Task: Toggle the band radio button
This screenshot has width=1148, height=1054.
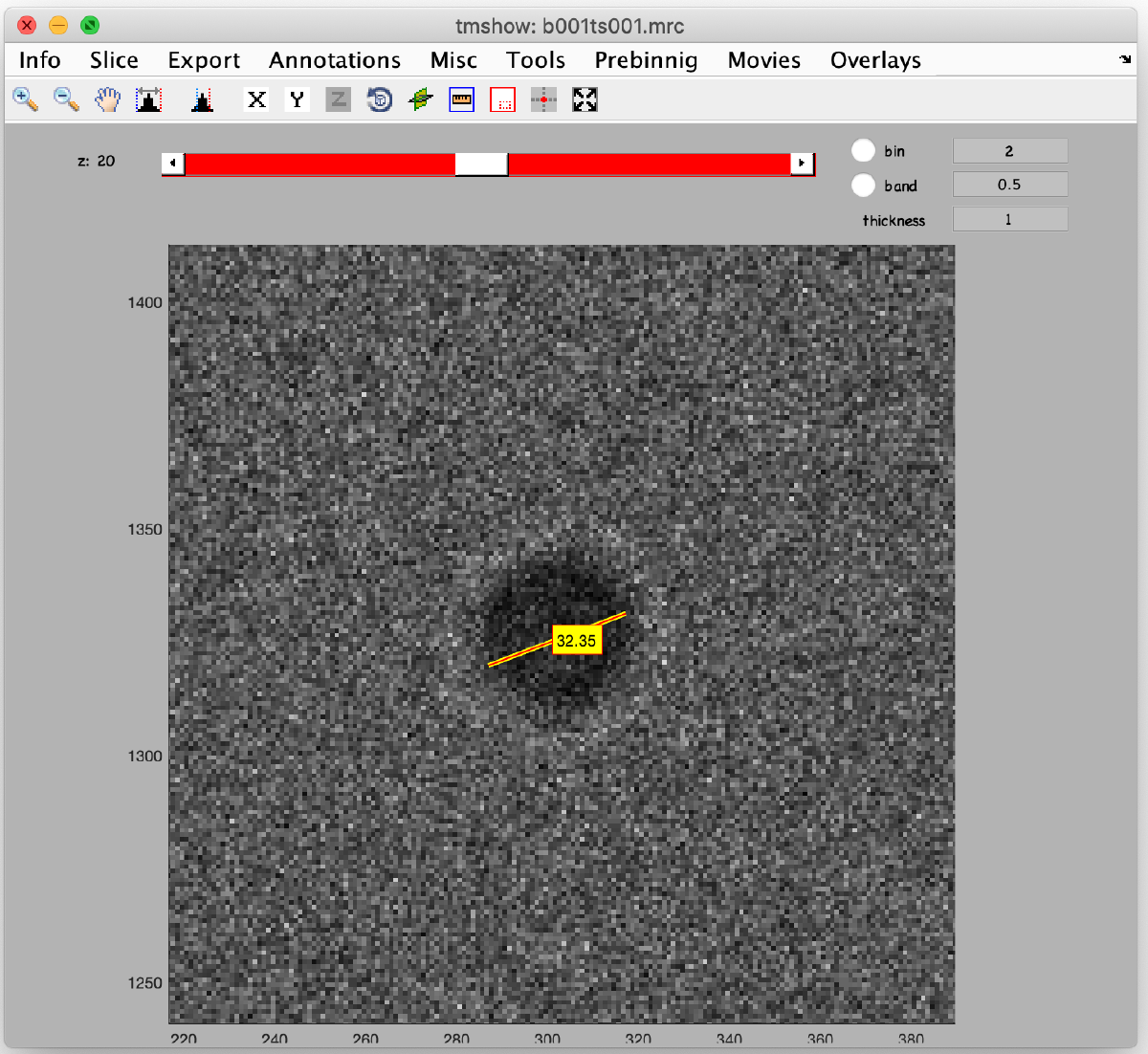Action: [x=863, y=186]
